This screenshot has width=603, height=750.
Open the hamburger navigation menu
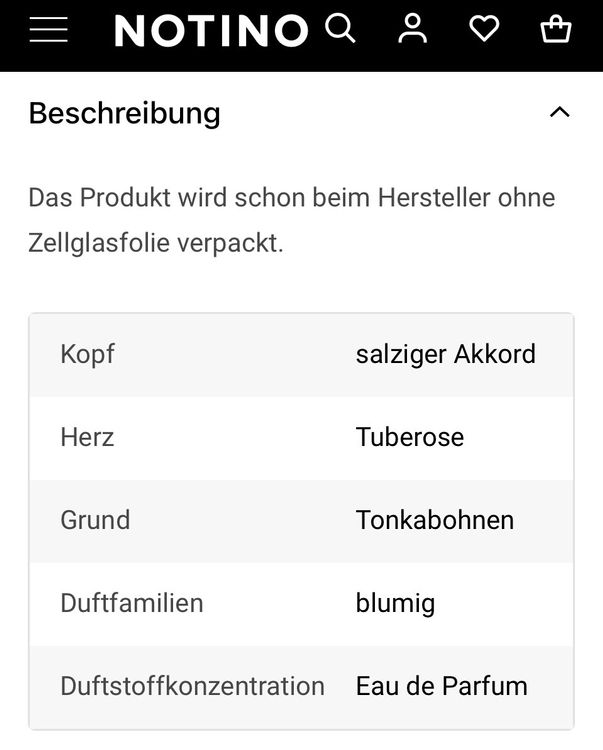pos(48,30)
